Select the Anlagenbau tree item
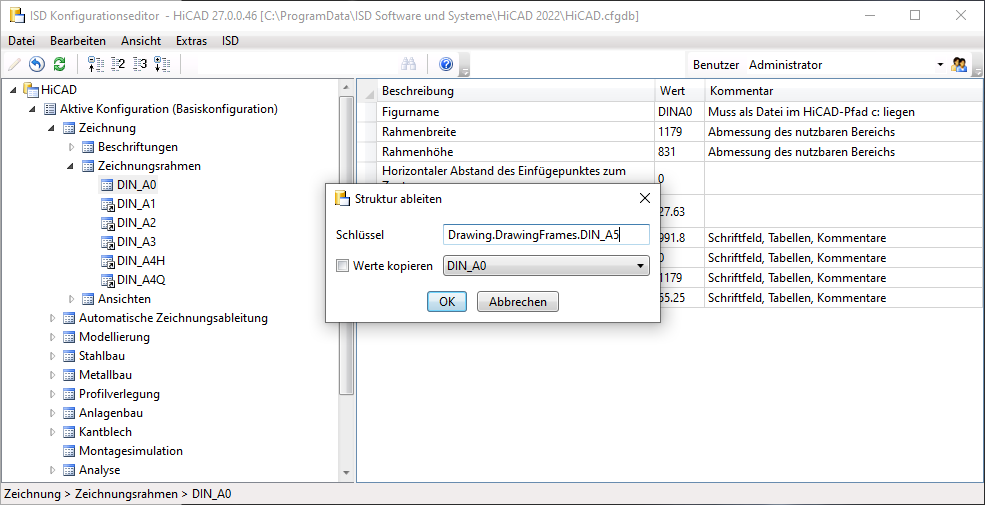985x505 pixels. [111, 413]
